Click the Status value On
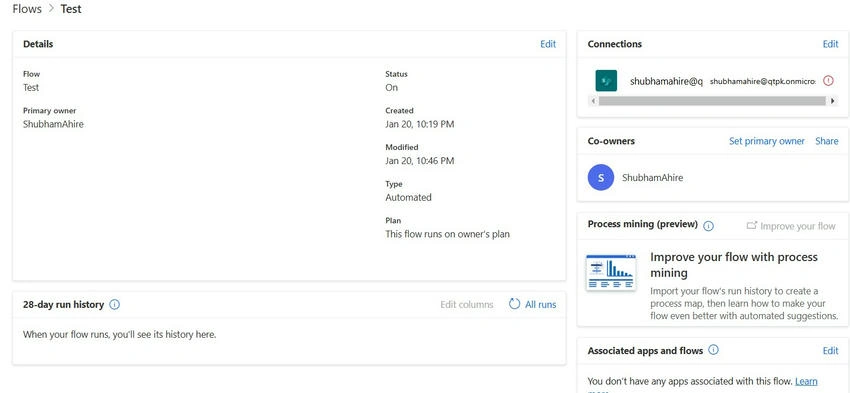The width and height of the screenshot is (850, 393). (x=391, y=87)
